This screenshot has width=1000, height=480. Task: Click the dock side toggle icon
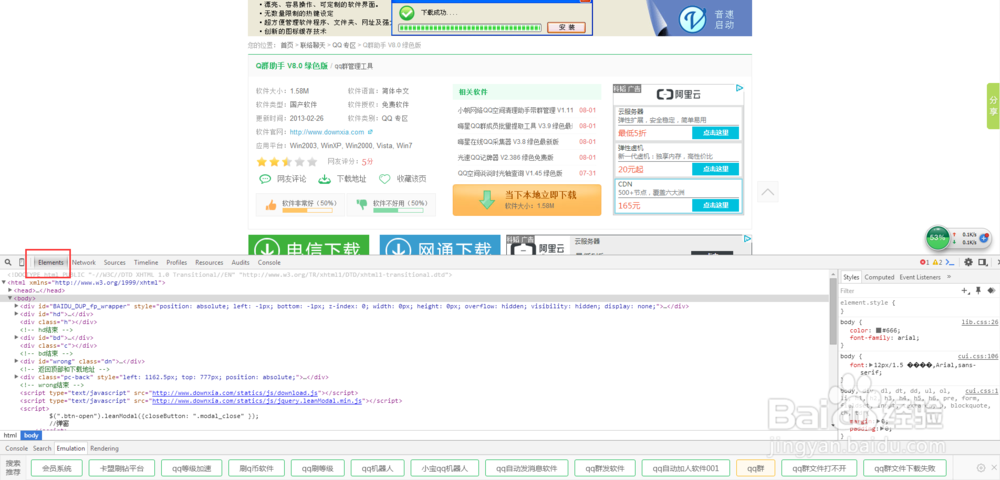click(x=983, y=262)
